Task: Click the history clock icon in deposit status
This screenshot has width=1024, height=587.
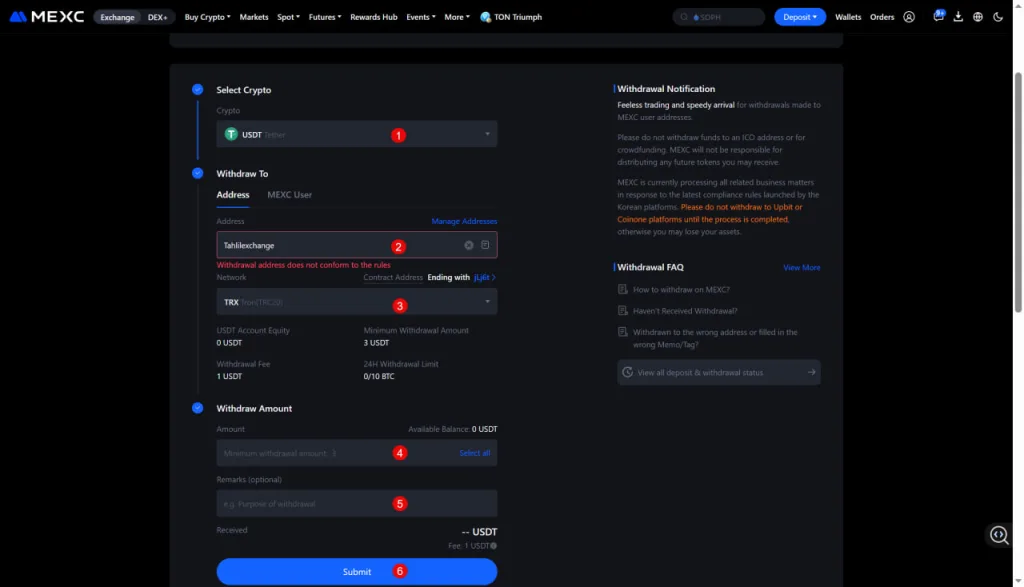Action: click(628, 372)
